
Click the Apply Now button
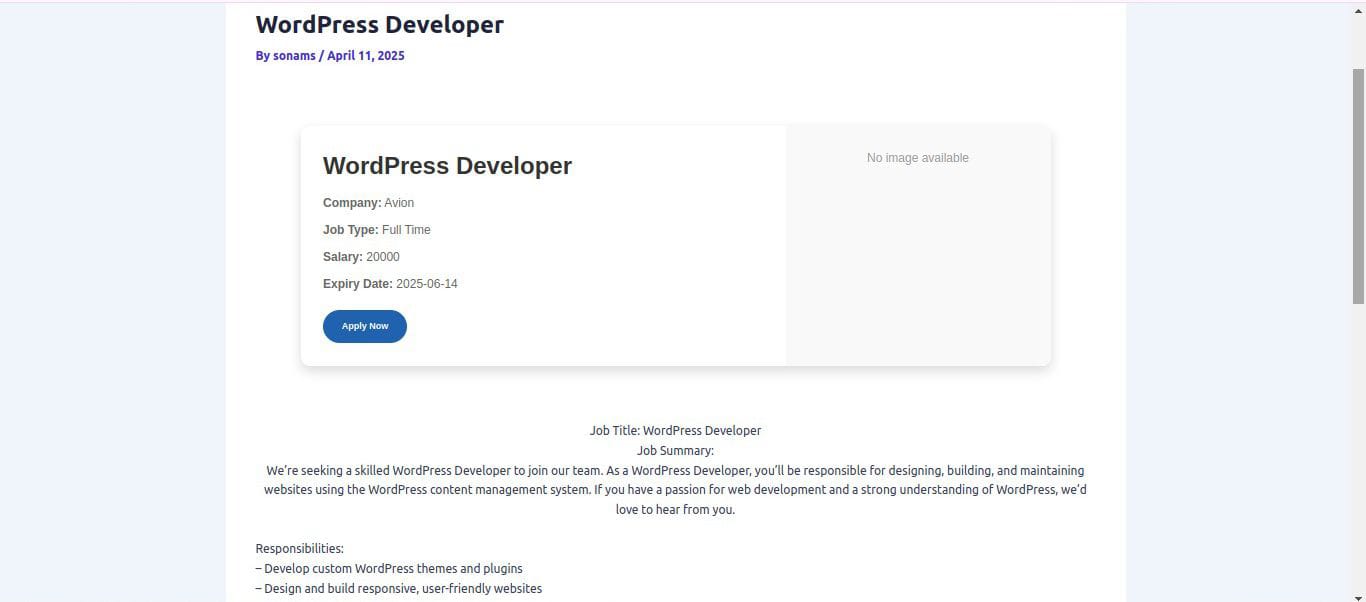(364, 325)
